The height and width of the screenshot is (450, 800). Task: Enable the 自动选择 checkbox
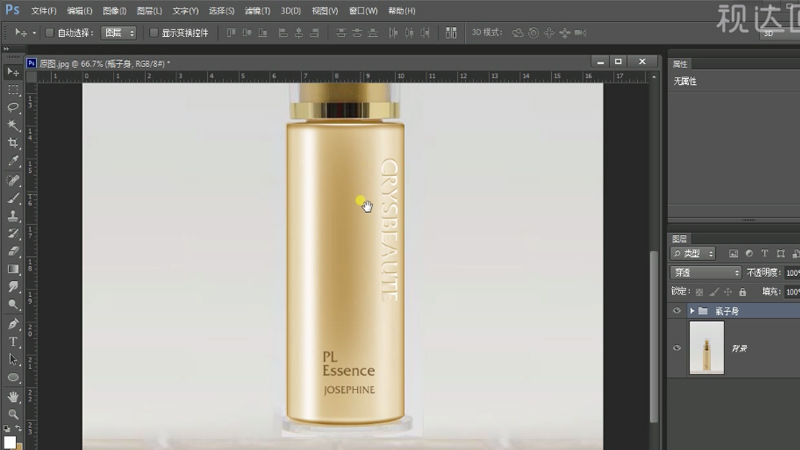(x=49, y=33)
